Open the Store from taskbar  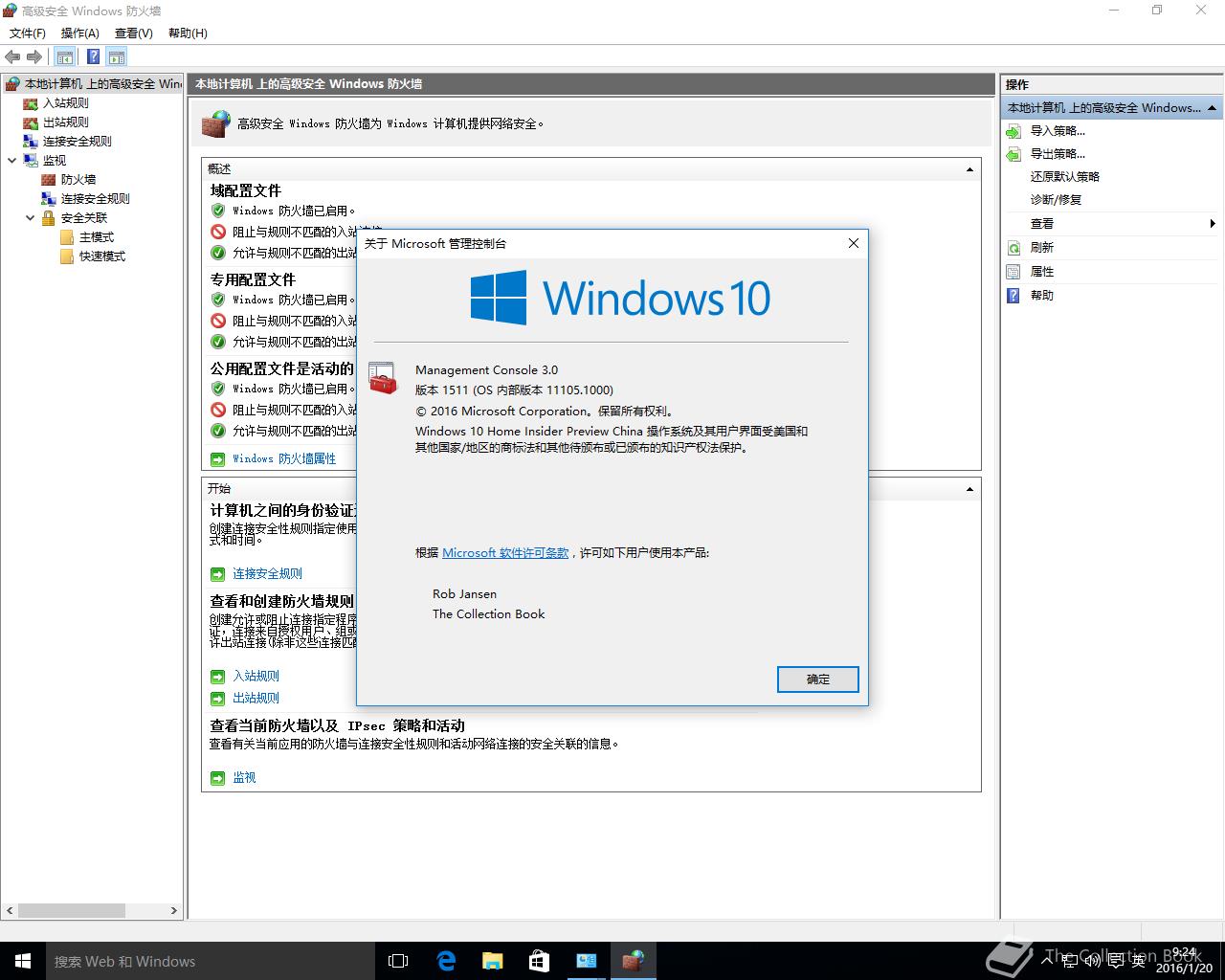click(x=539, y=961)
